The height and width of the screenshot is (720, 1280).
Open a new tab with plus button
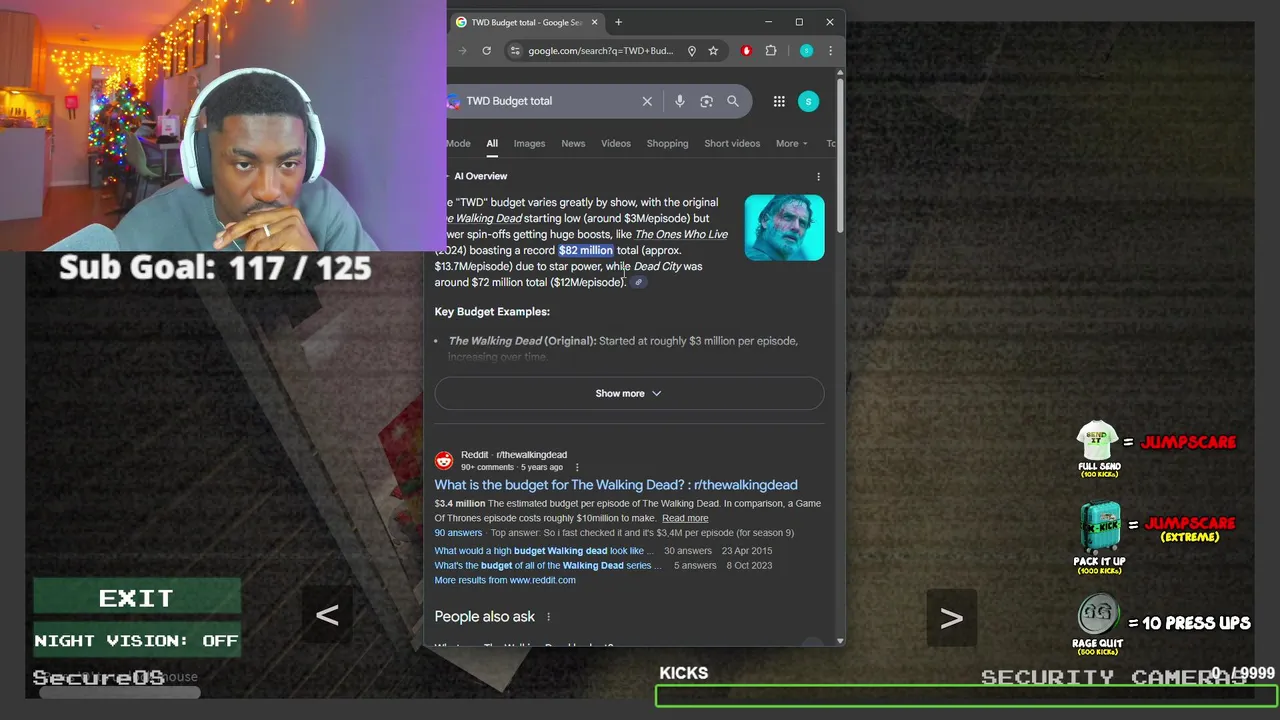[618, 22]
